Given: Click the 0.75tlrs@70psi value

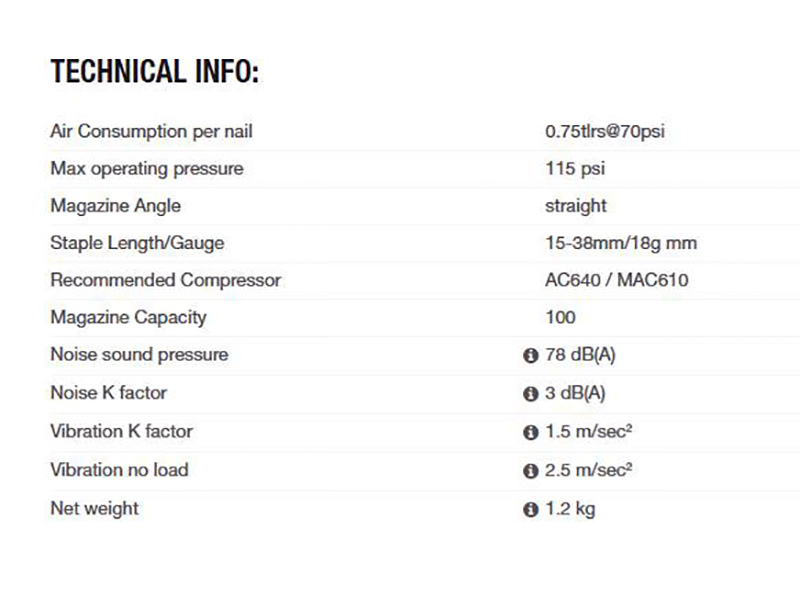Looking at the screenshot, I should pos(604,131).
